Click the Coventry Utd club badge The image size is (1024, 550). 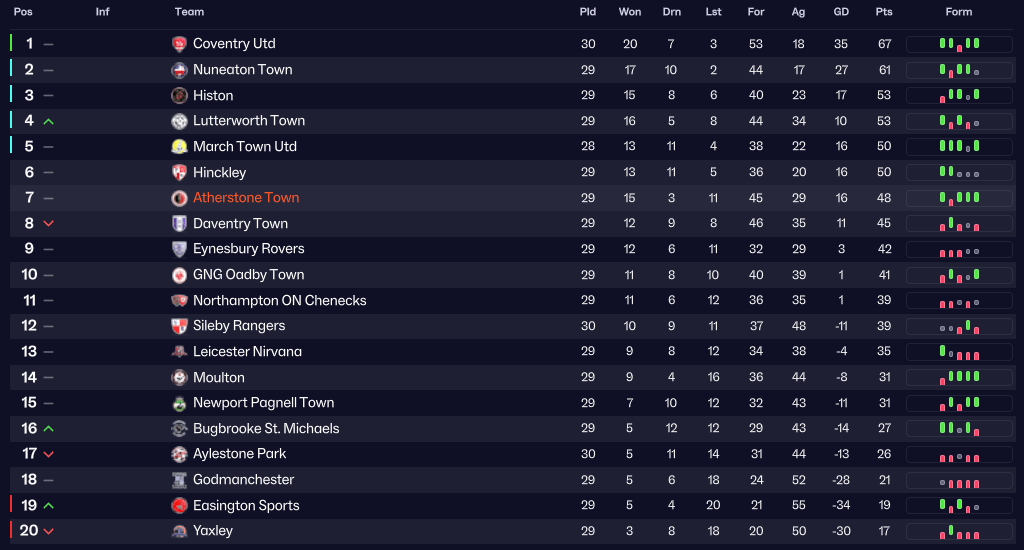(x=180, y=44)
